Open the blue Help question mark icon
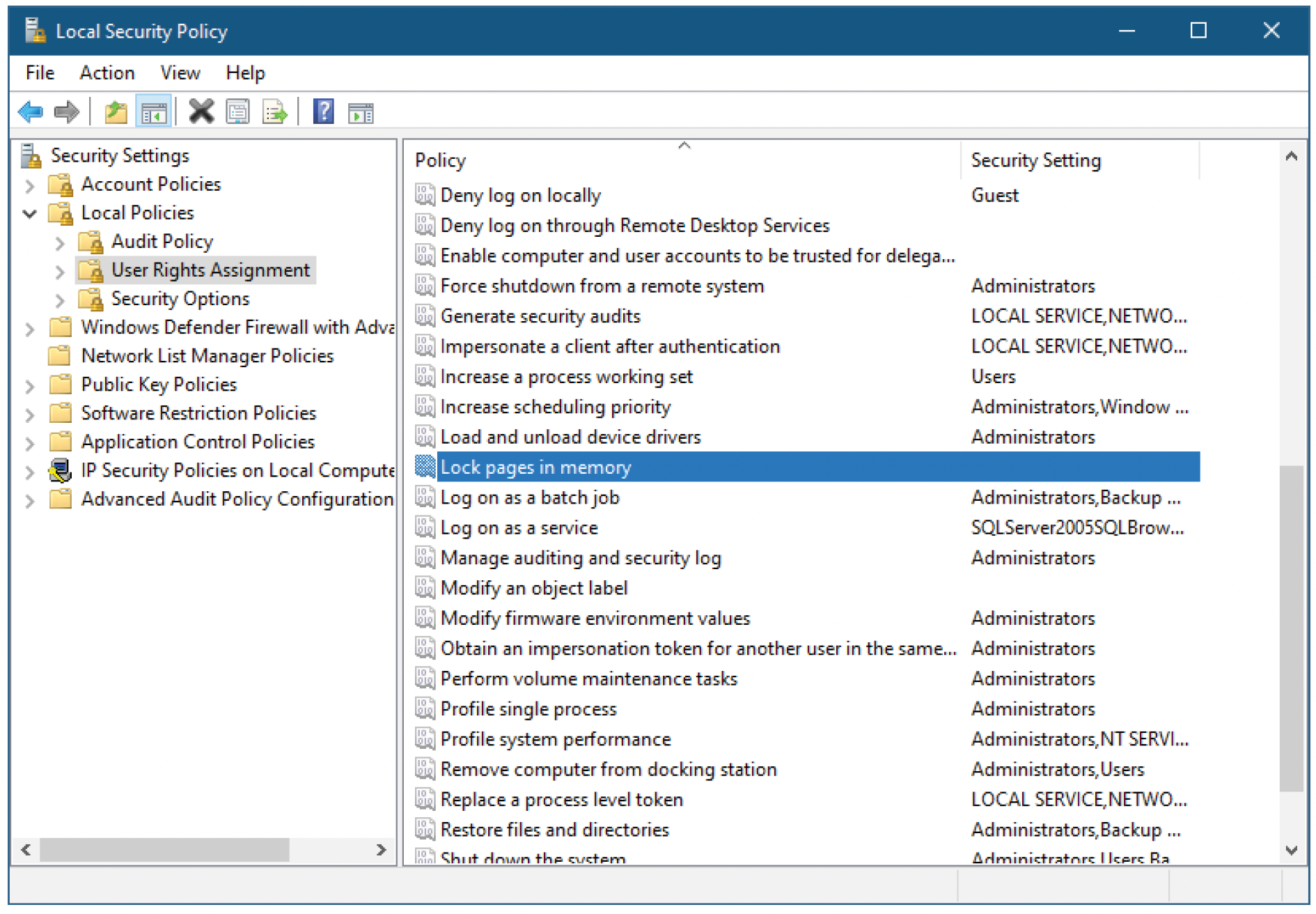Viewport: 1316px width, 914px height. tap(324, 111)
